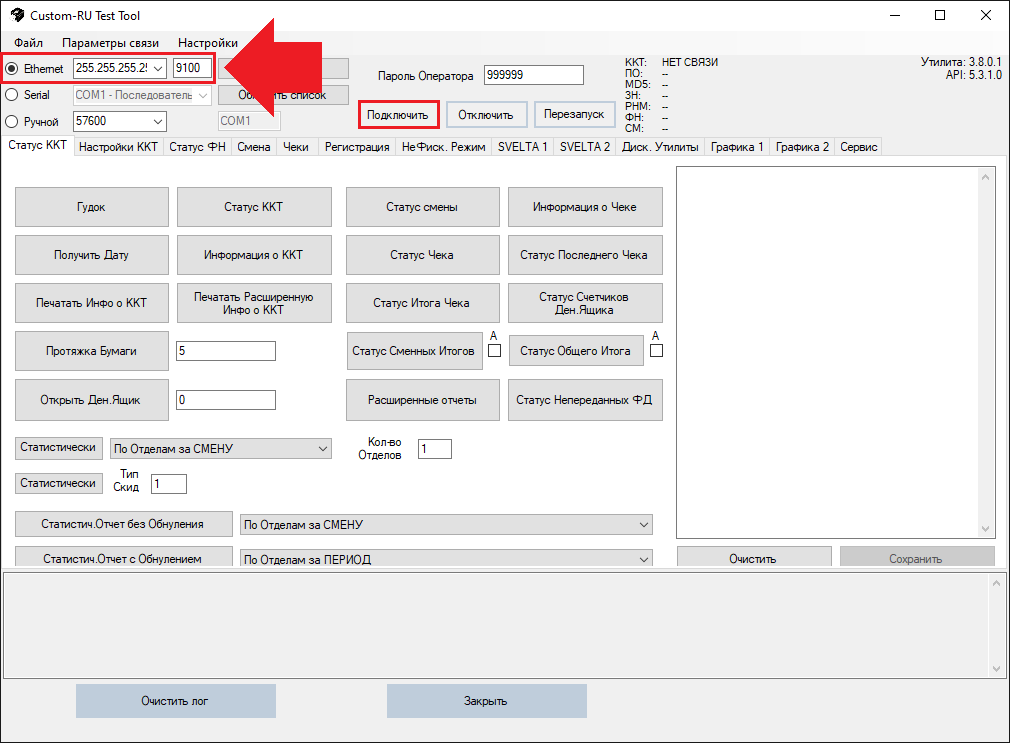Click the Ethernet port 9100 field

coord(192,68)
